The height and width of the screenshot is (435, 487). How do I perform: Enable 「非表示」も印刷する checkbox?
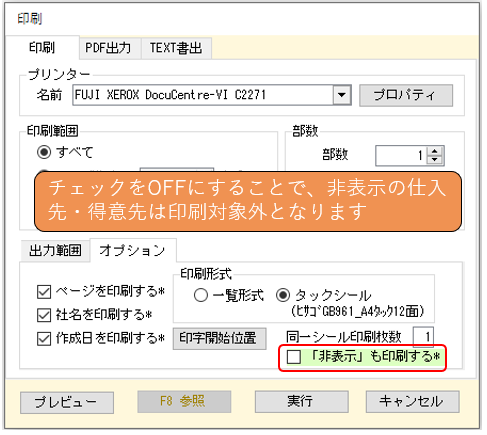click(x=294, y=357)
